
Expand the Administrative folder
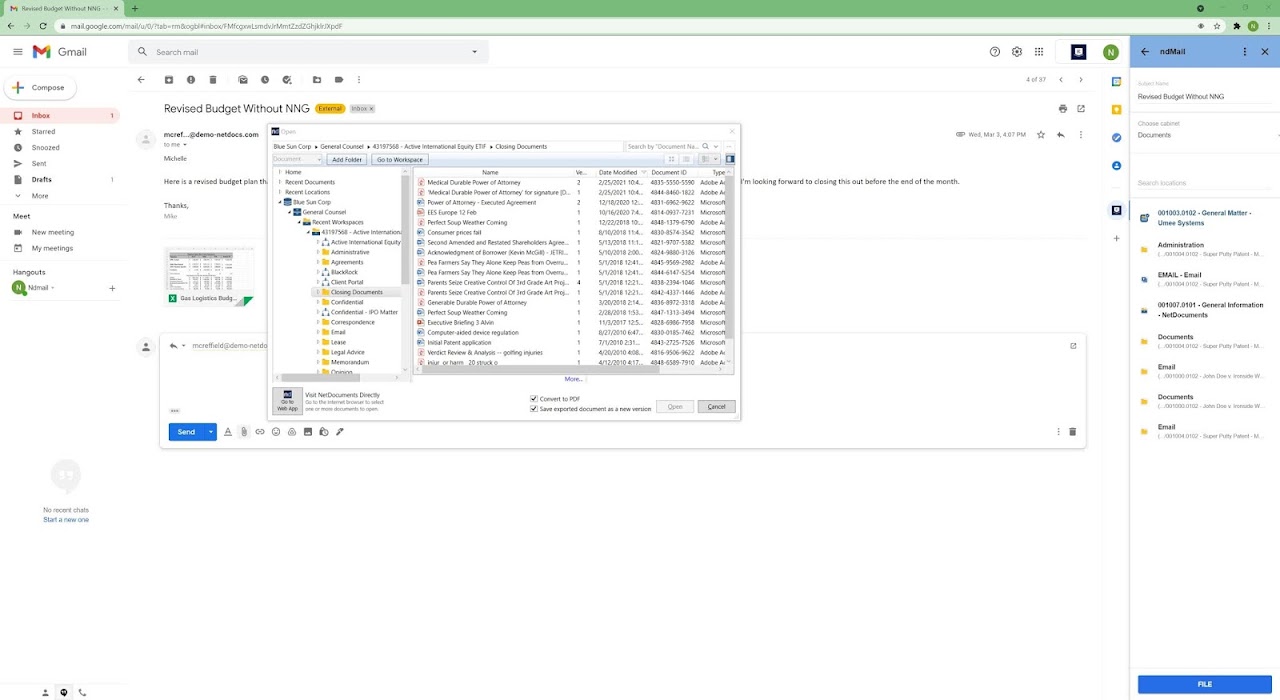point(318,252)
